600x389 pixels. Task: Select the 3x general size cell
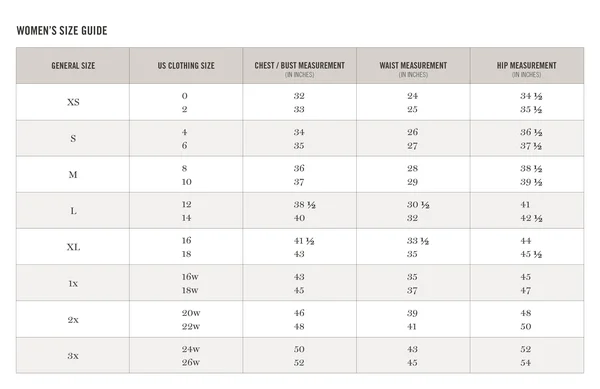[x=73, y=355]
